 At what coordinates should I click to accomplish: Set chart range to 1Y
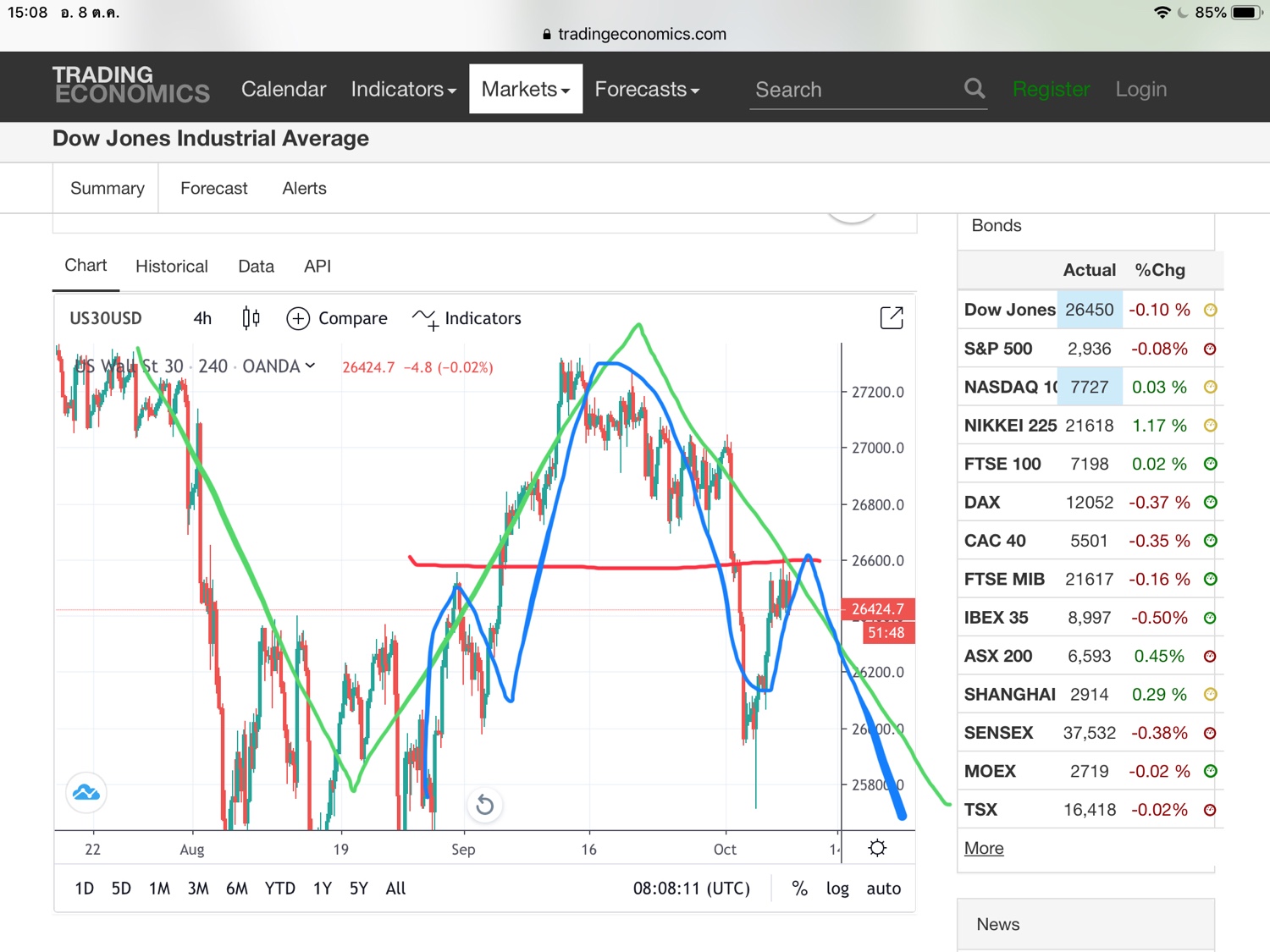(323, 889)
